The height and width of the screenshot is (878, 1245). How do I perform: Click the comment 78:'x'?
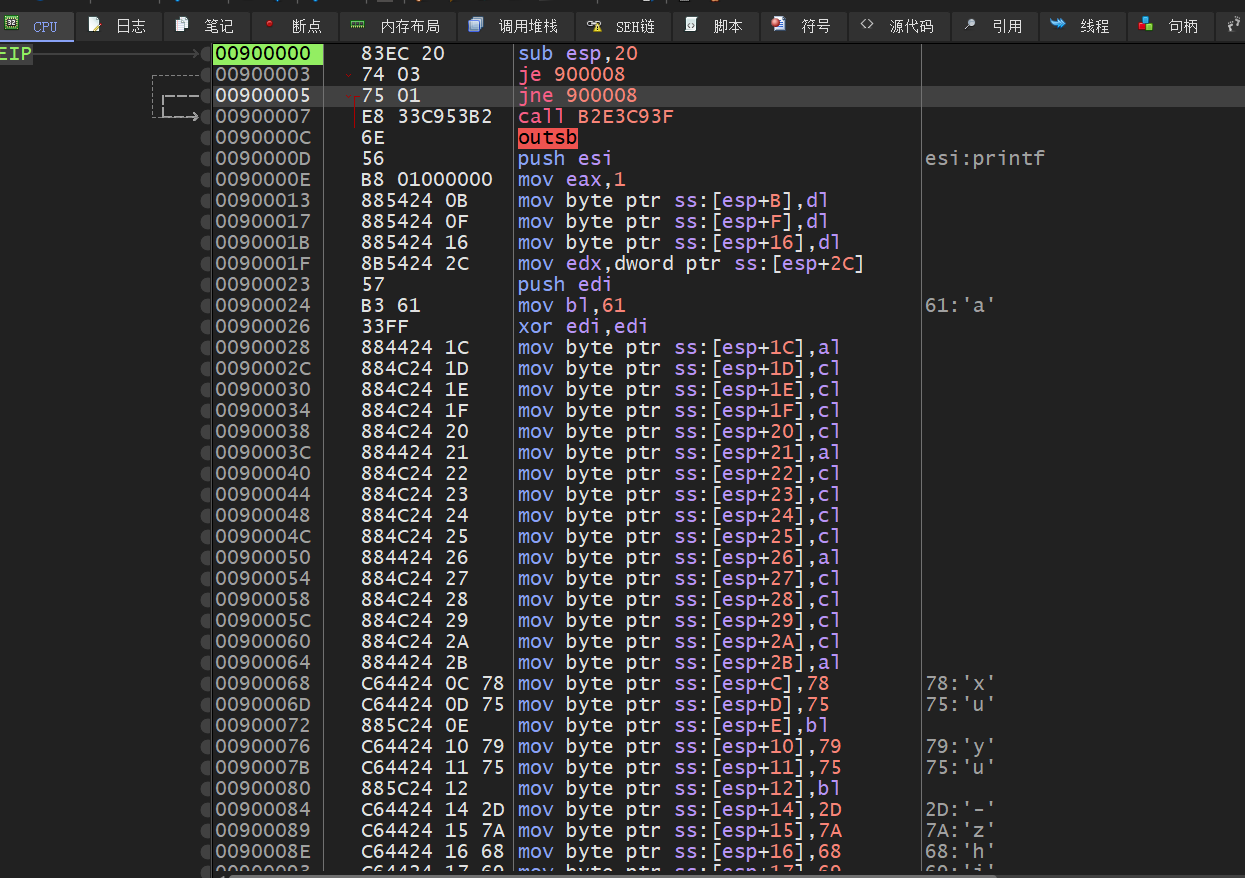(960, 683)
